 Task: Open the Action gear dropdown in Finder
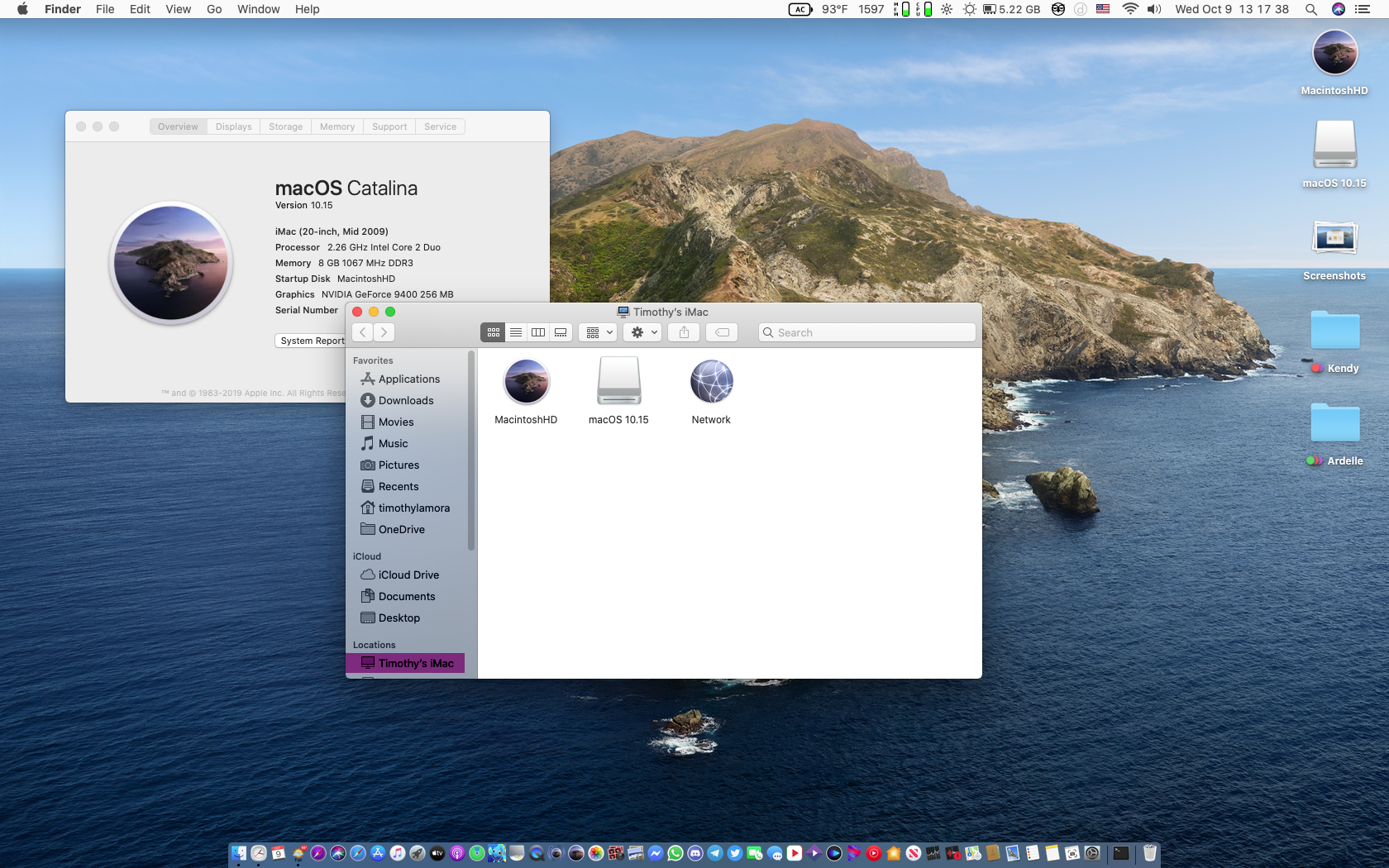click(642, 332)
